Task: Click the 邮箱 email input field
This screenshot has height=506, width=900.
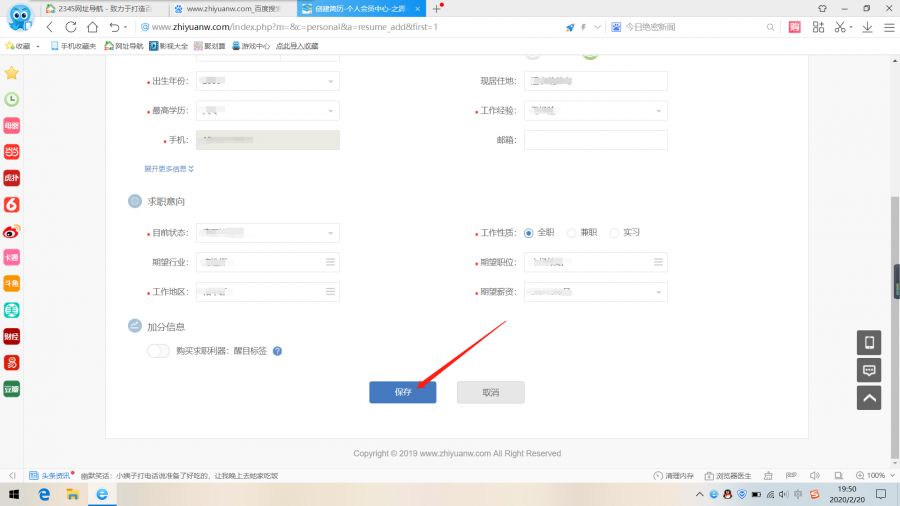Action: [595, 140]
